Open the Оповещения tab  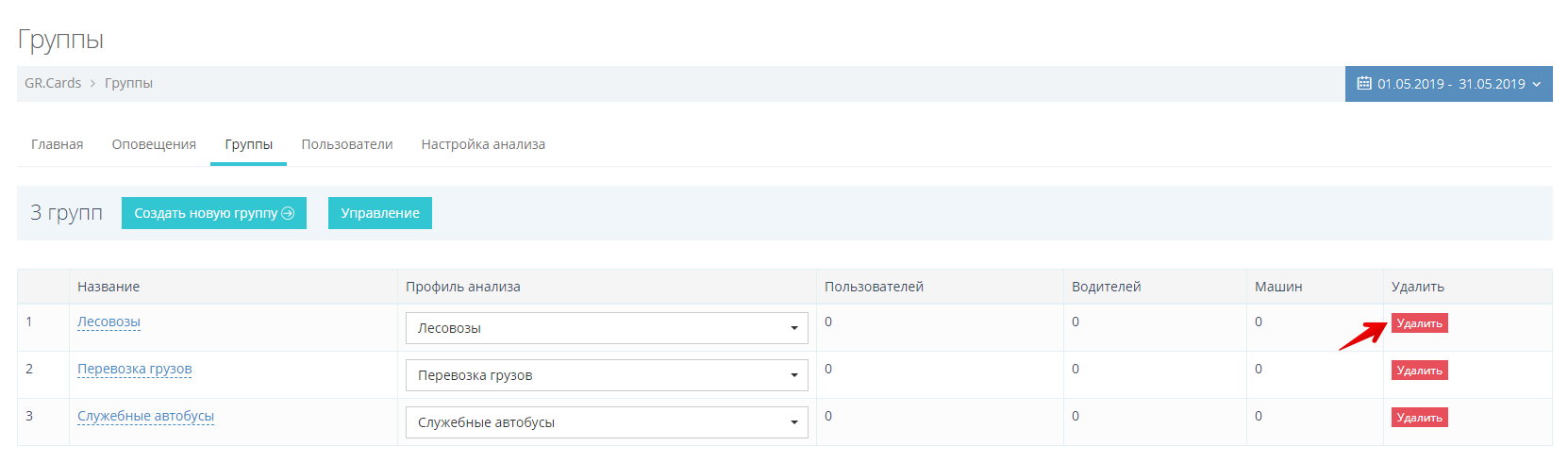point(154,144)
